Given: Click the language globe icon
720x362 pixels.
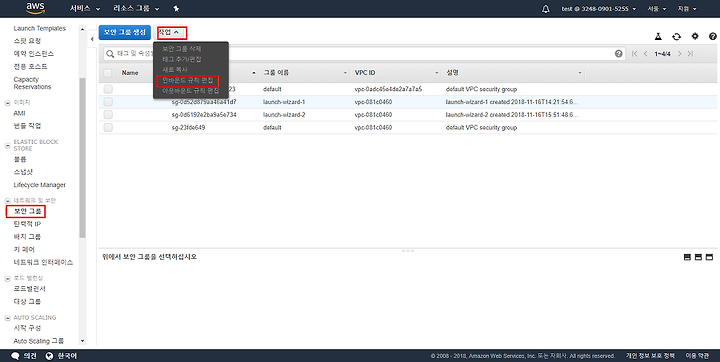Looking at the screenshot, I should (x=50, y=356).
